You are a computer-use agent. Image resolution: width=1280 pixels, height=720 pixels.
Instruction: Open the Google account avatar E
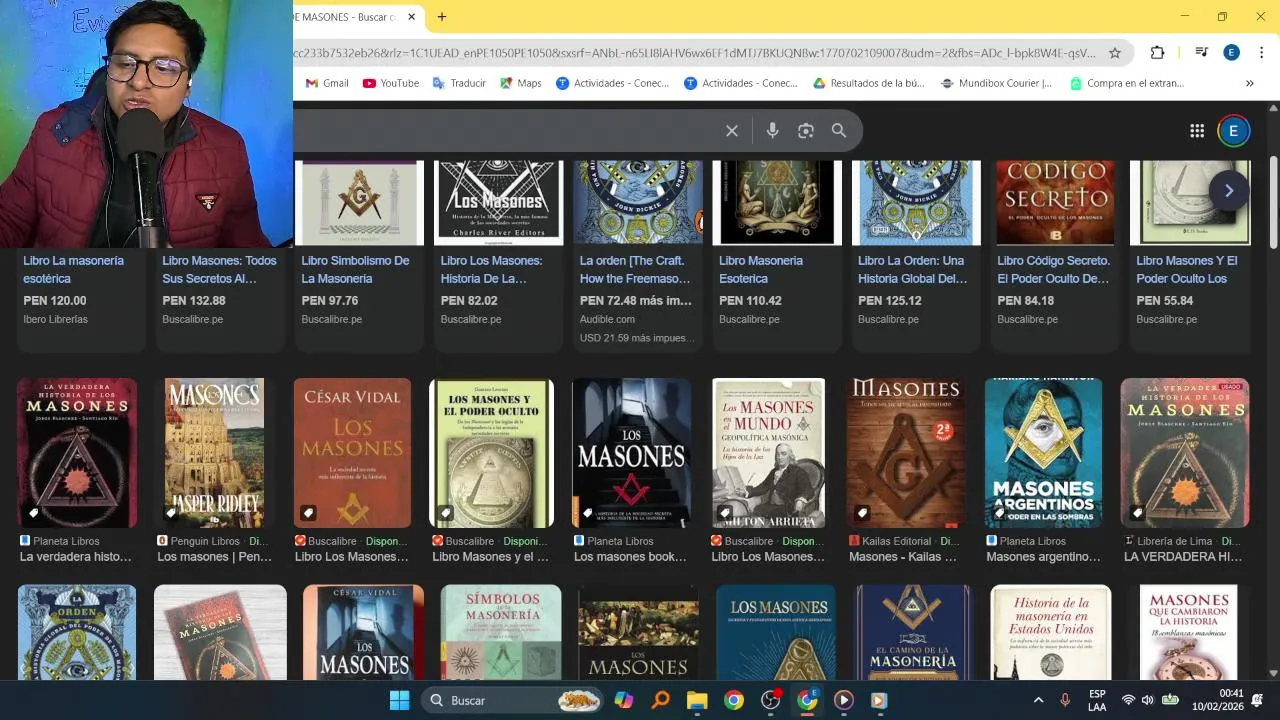tap(1233, 131)
